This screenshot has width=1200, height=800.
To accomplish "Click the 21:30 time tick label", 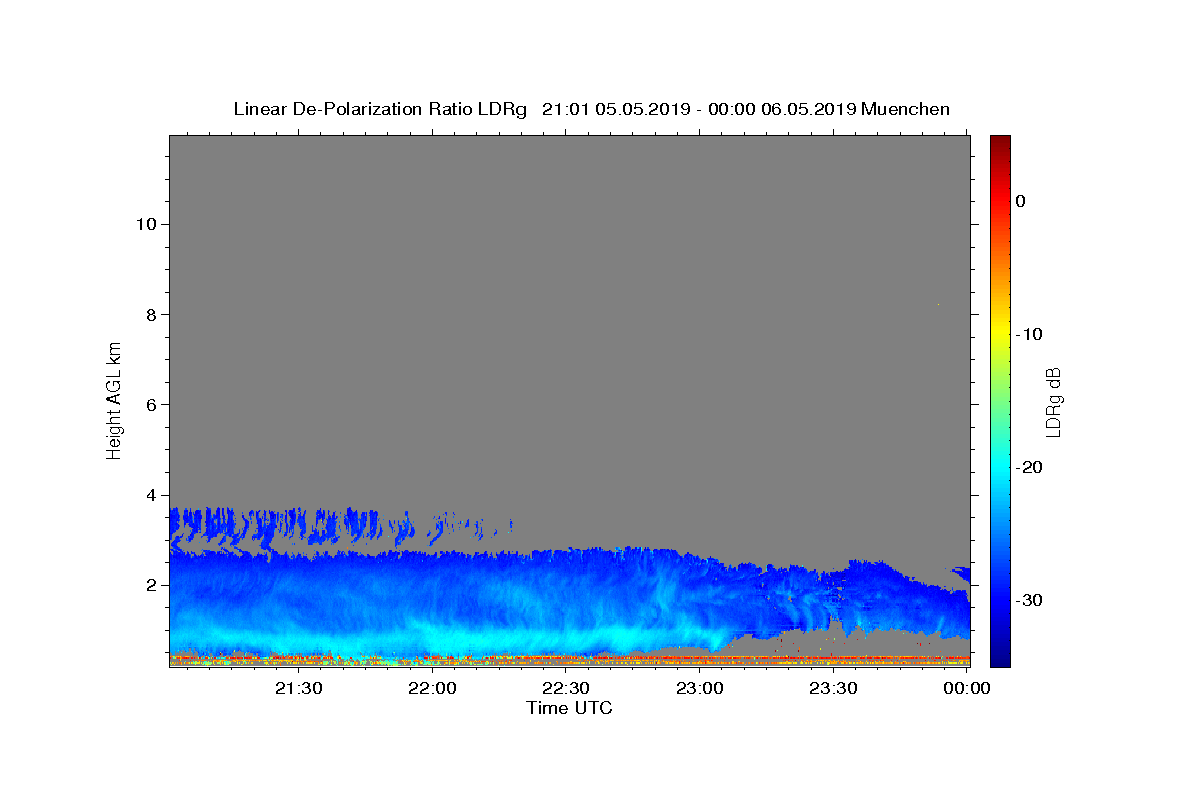I will click(x=298, y=688).
